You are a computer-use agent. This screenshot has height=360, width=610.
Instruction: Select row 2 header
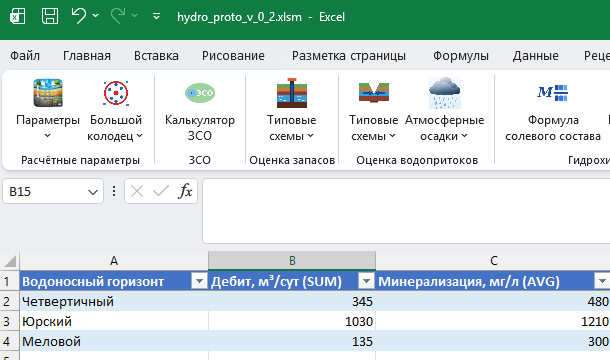9,301
